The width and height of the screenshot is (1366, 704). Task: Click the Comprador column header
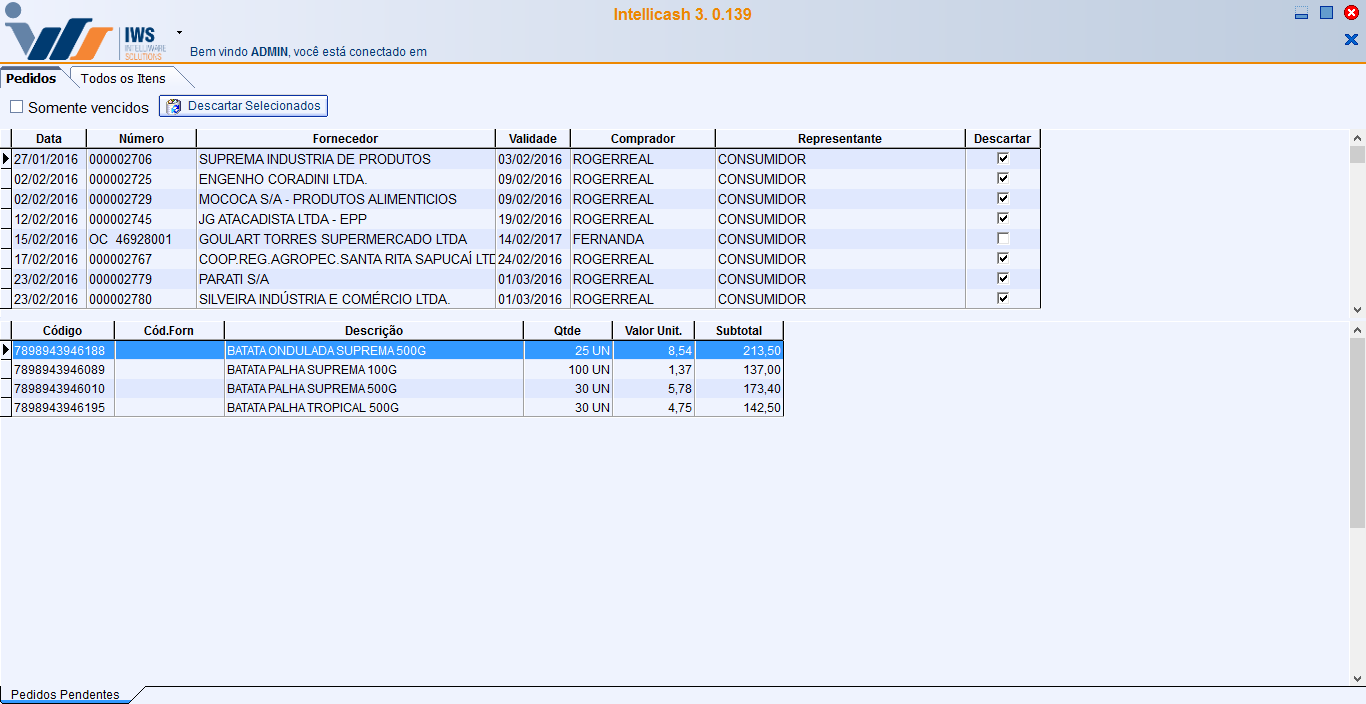click(643, 139)
